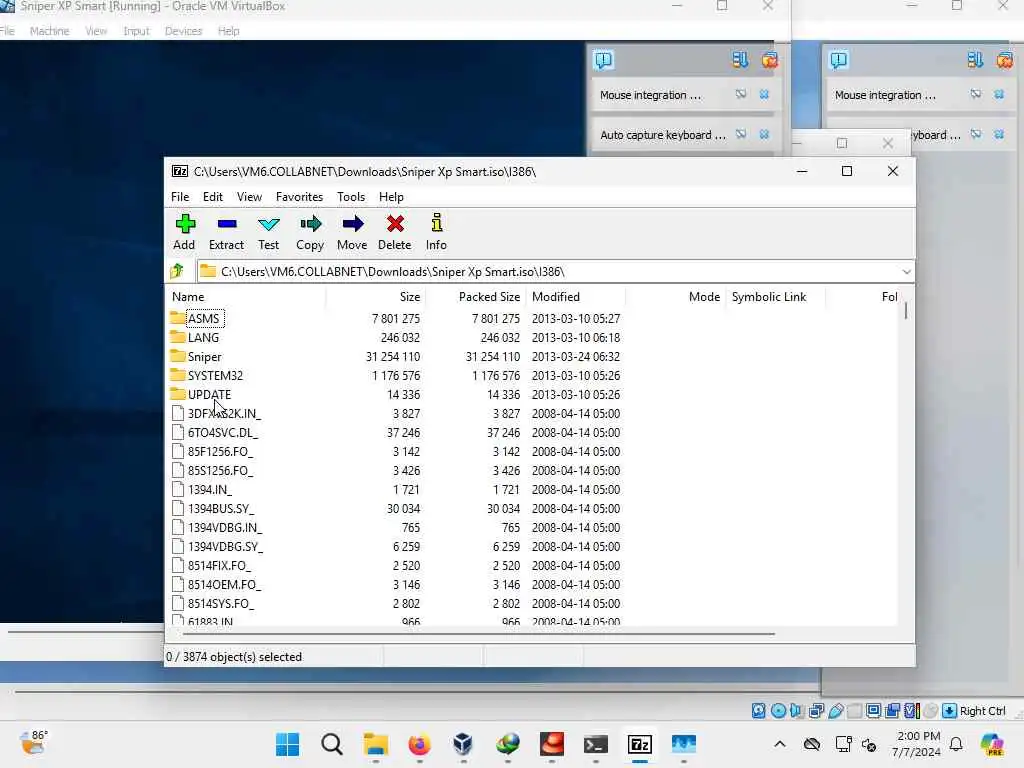The width and height of the screenshot is (1024, 768).
Task: Select the UPDATE folder
Action: (x=209, y=394)
